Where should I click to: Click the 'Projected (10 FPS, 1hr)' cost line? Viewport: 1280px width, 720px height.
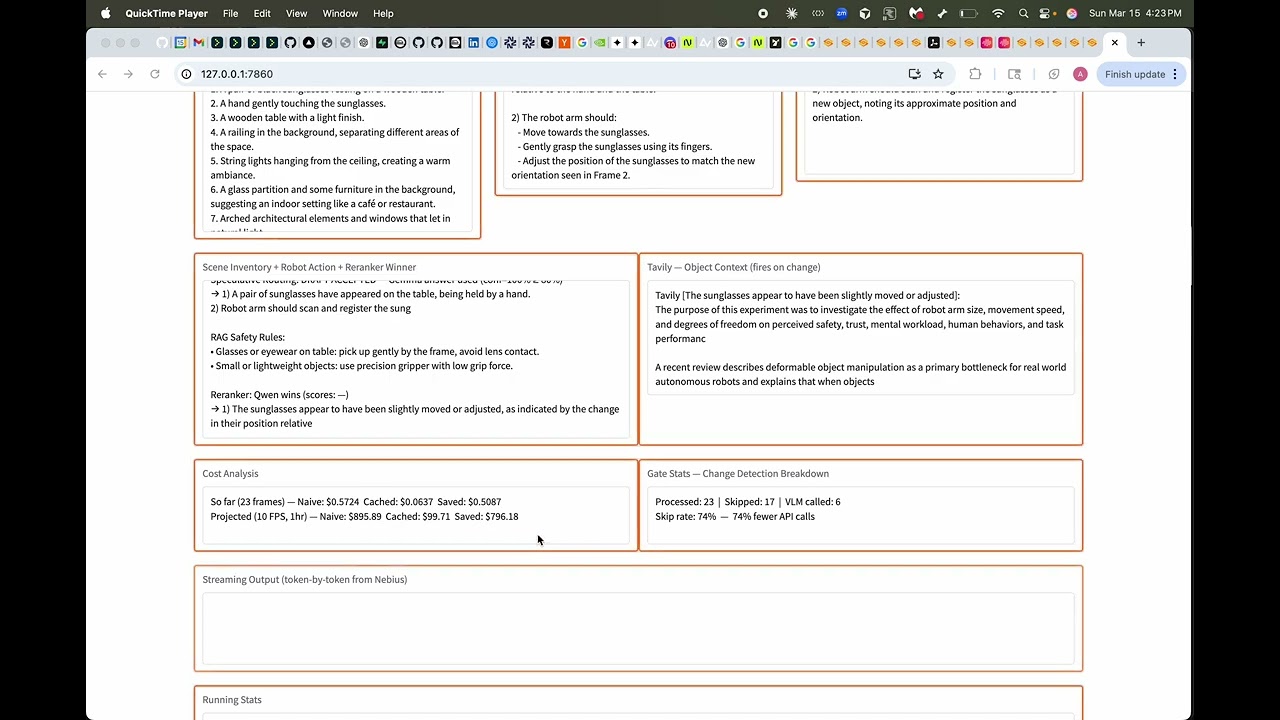coord(364,517)
